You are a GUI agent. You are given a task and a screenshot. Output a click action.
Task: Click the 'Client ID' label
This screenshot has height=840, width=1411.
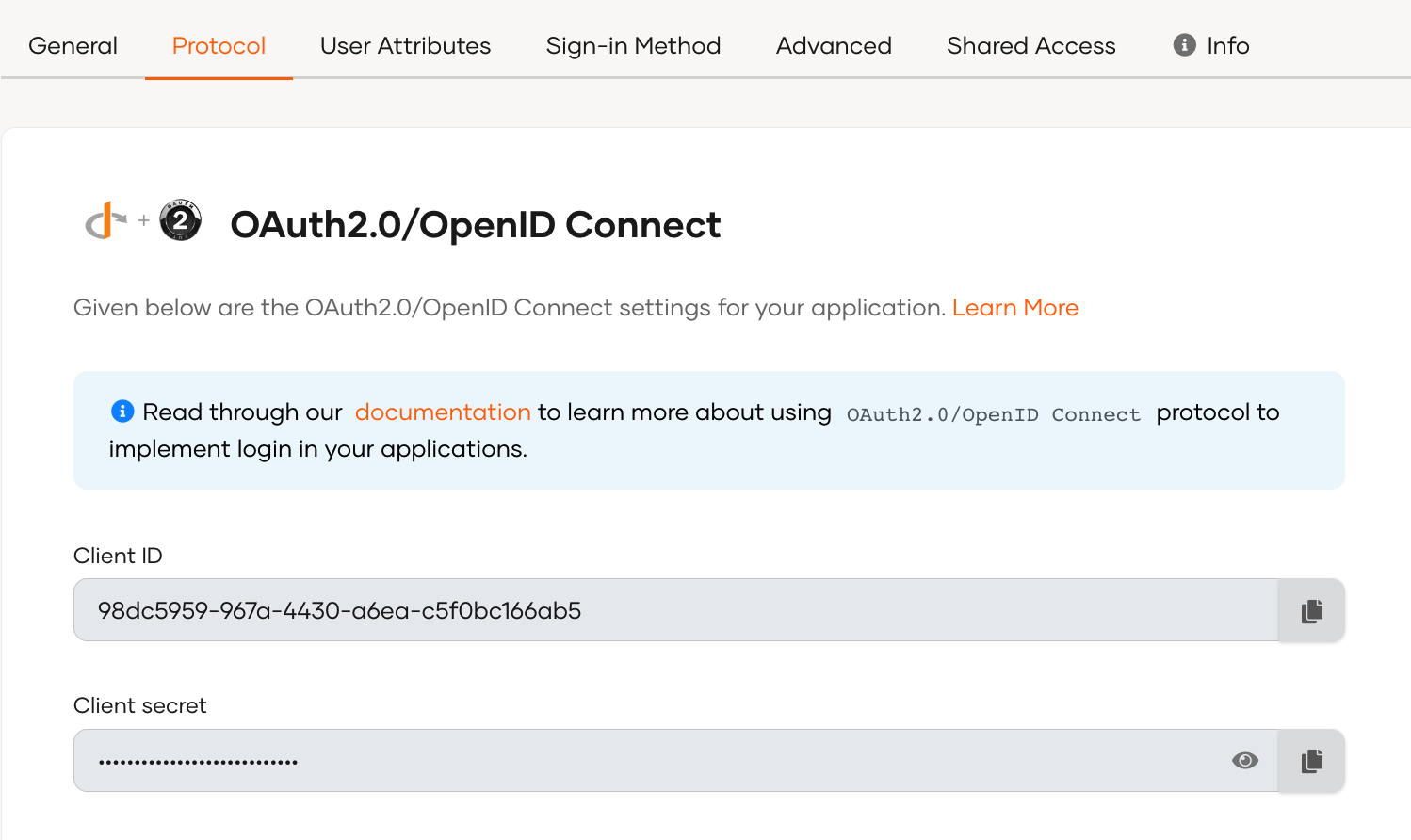coord(118,556)
